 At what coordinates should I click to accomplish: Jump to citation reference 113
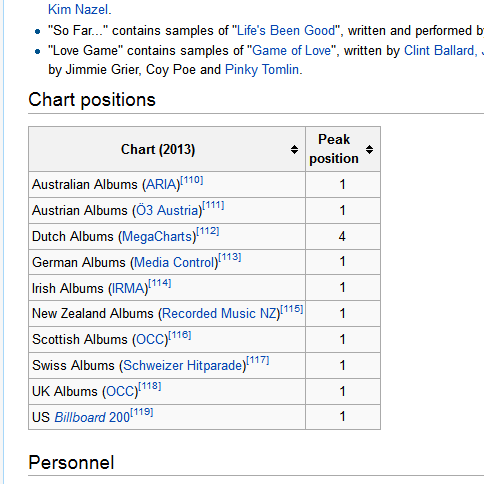(230, 257)
